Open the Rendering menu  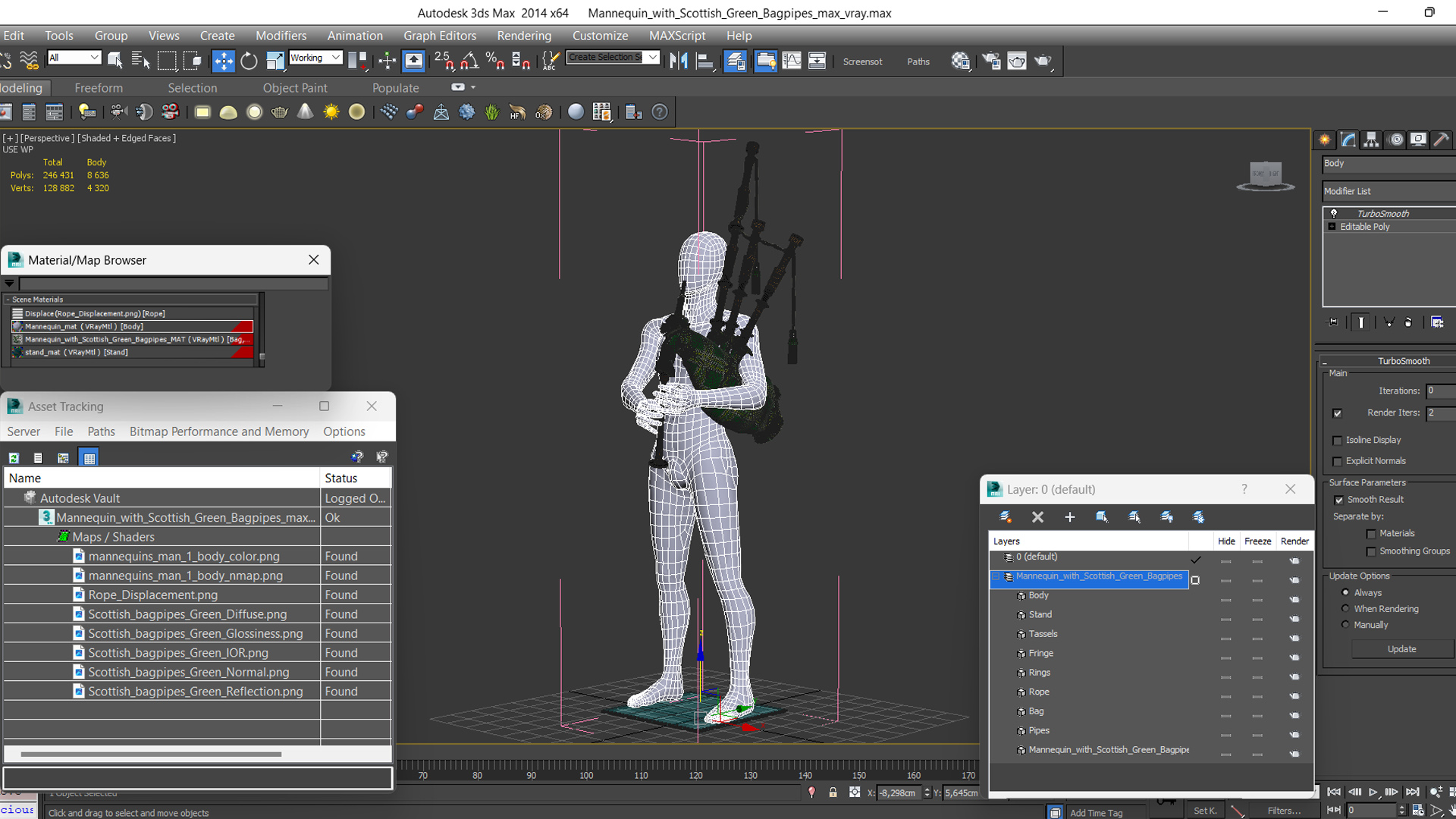(x=524, y=36)
